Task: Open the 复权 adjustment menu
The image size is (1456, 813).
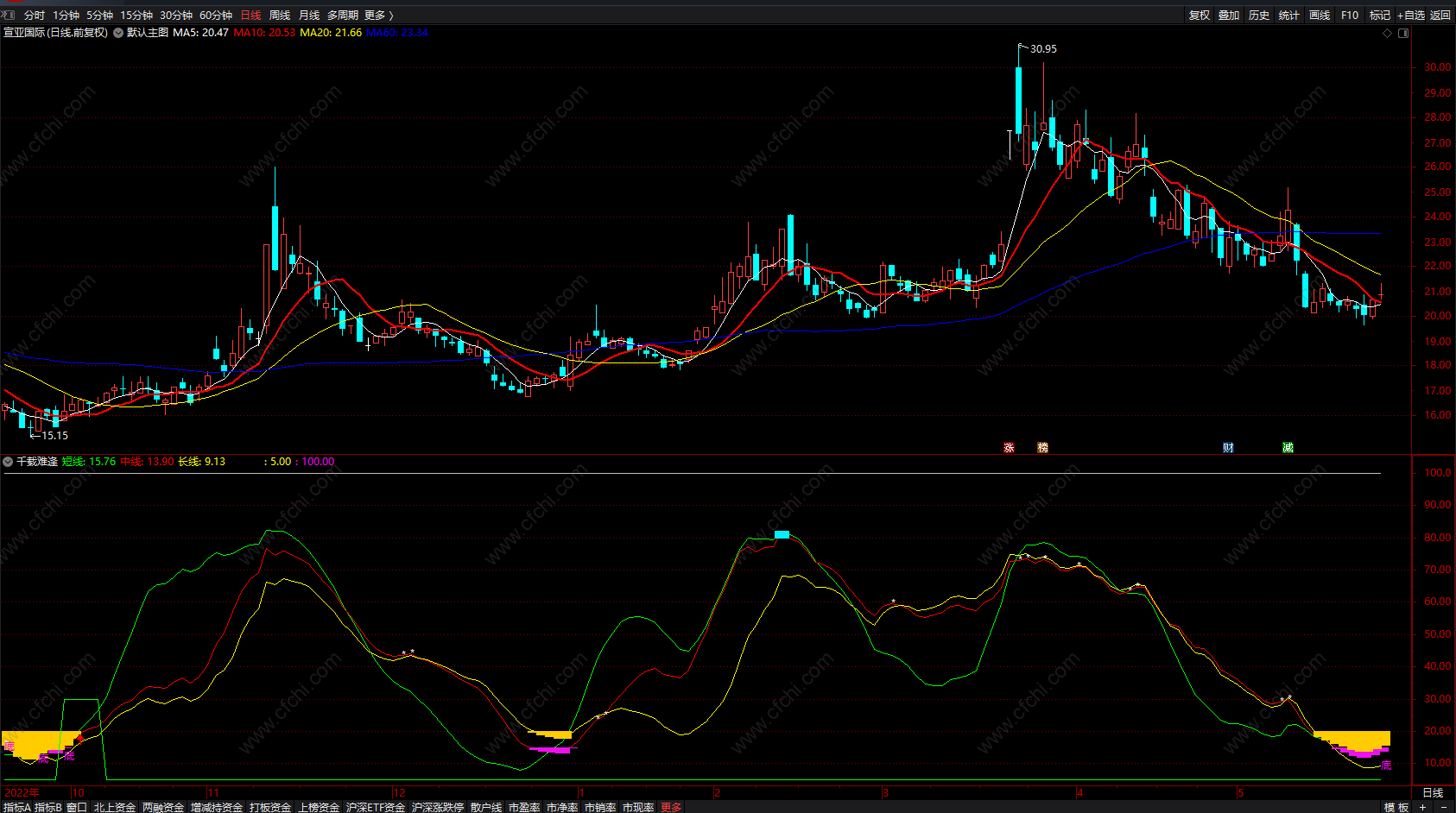Action: coord(1200,16)
